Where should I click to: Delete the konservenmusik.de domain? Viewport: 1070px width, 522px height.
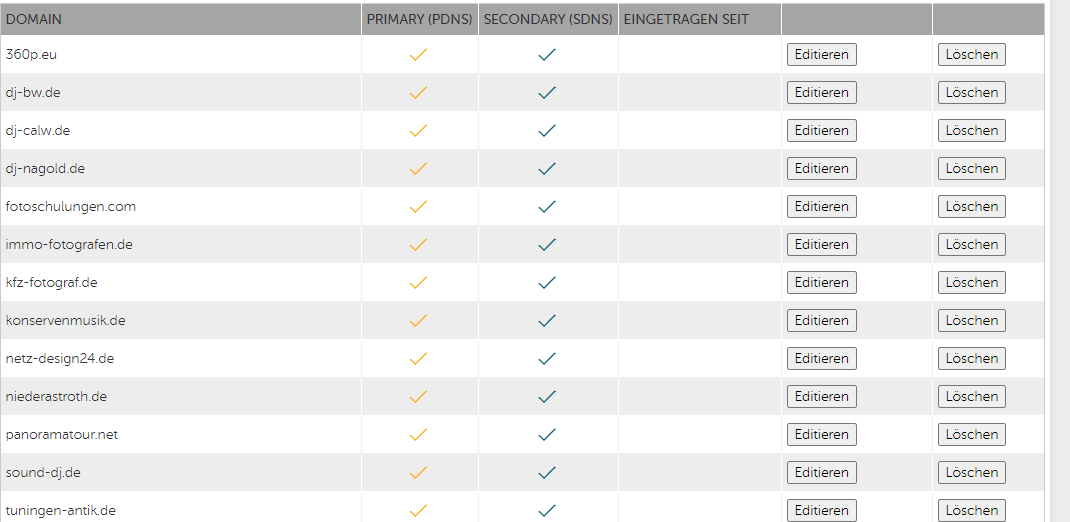click(971, 321)
